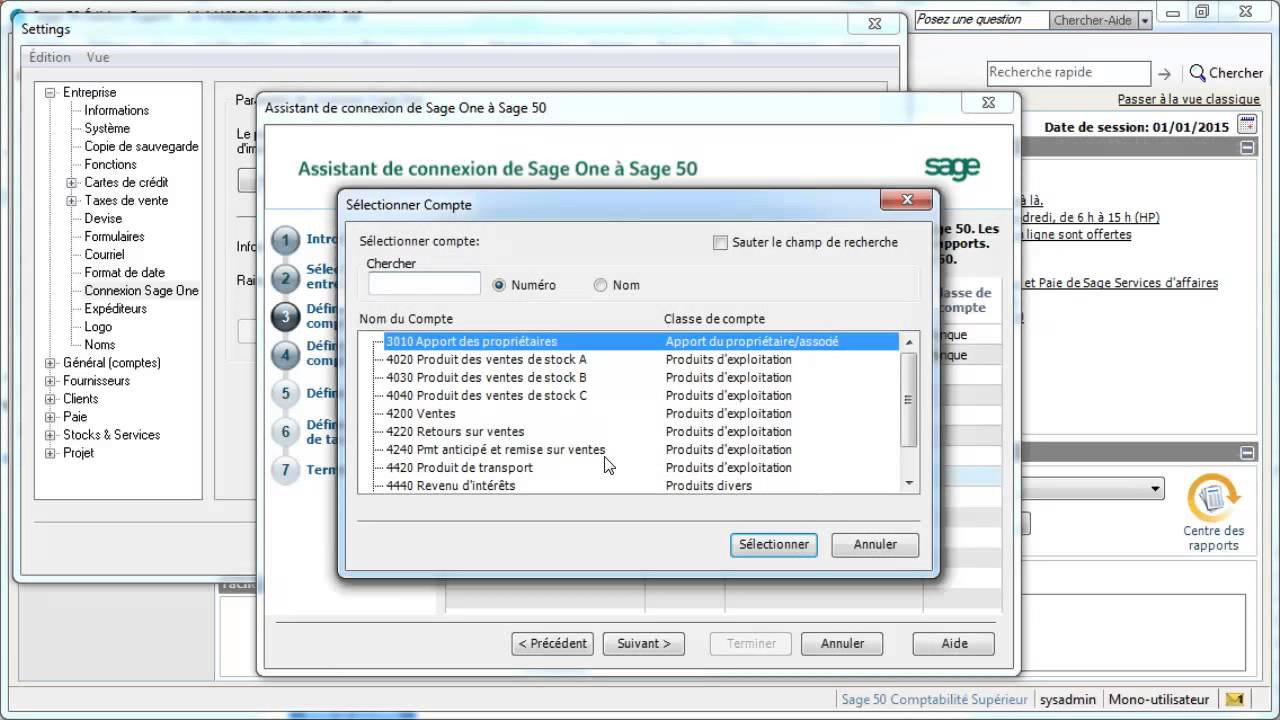Click the Sélectionner button
This screenshot has width=1280, height=720.
click(x=774, y=545)
